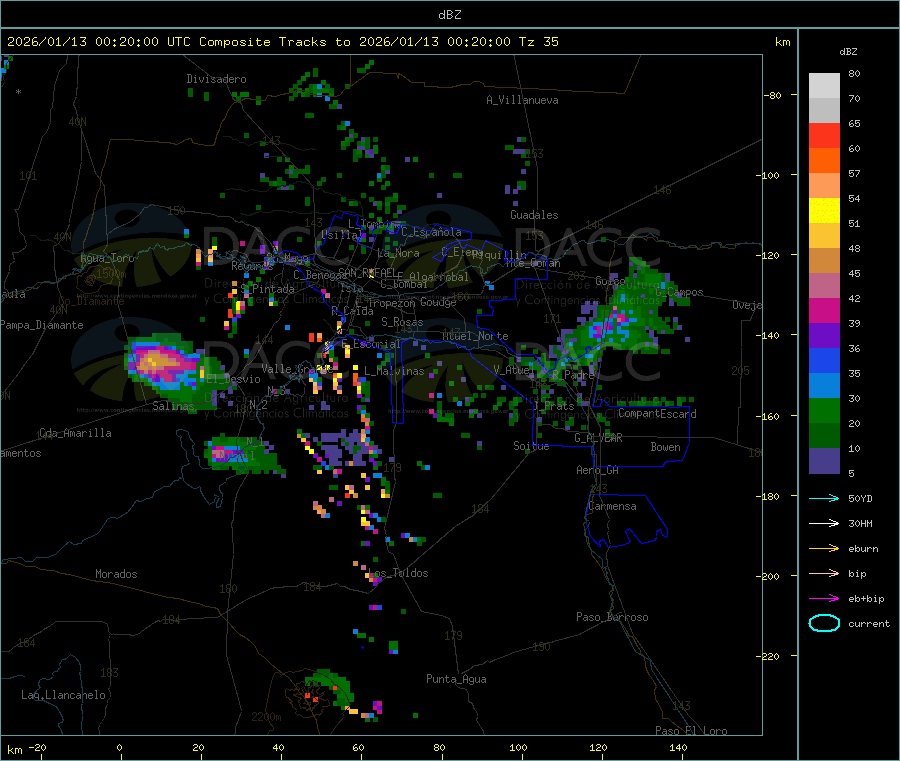This screenshot has height=761, width=900.
Task: Click the 'G_Campos' map label
Action: click(679, 292)
